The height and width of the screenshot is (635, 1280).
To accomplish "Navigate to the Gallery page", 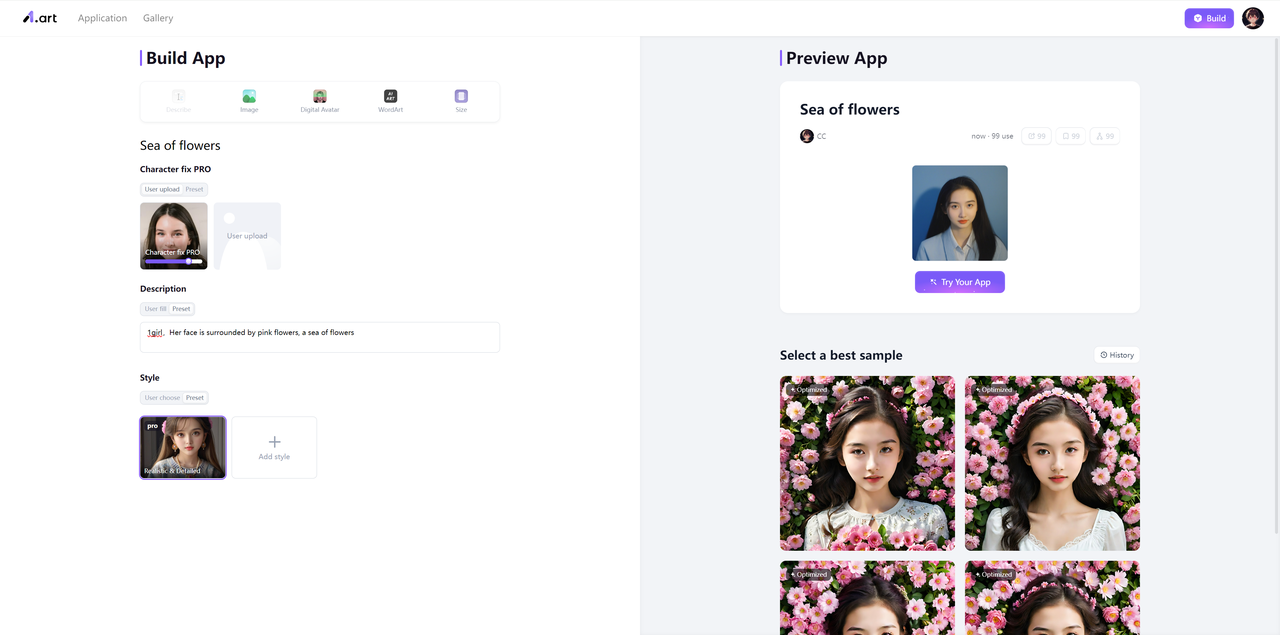I will tap(158, 18).
